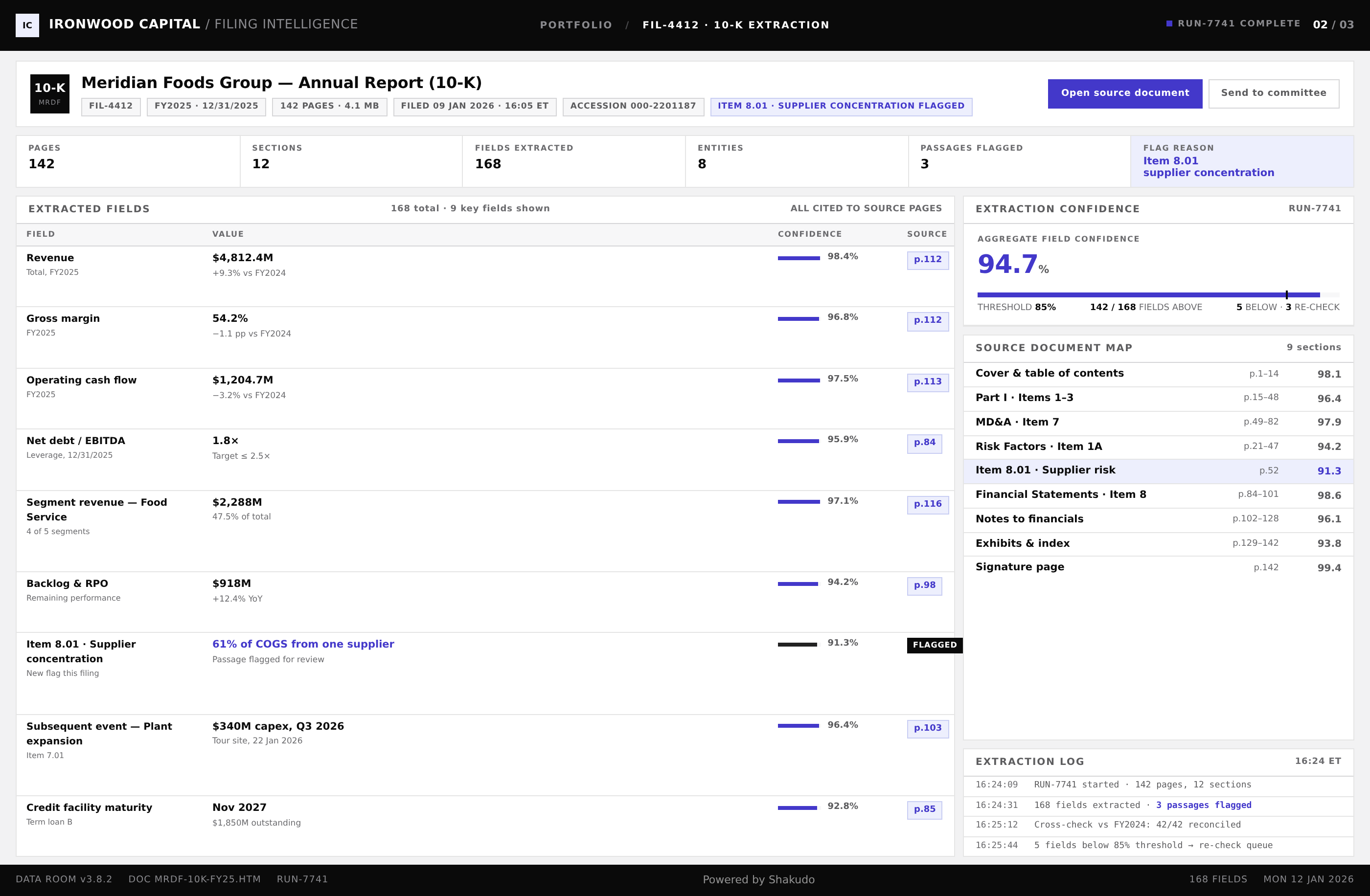Select Item 8.01 Supplier risk section row
Image resolution: width=1370 pixels, height=896 pixels.
1158,470
